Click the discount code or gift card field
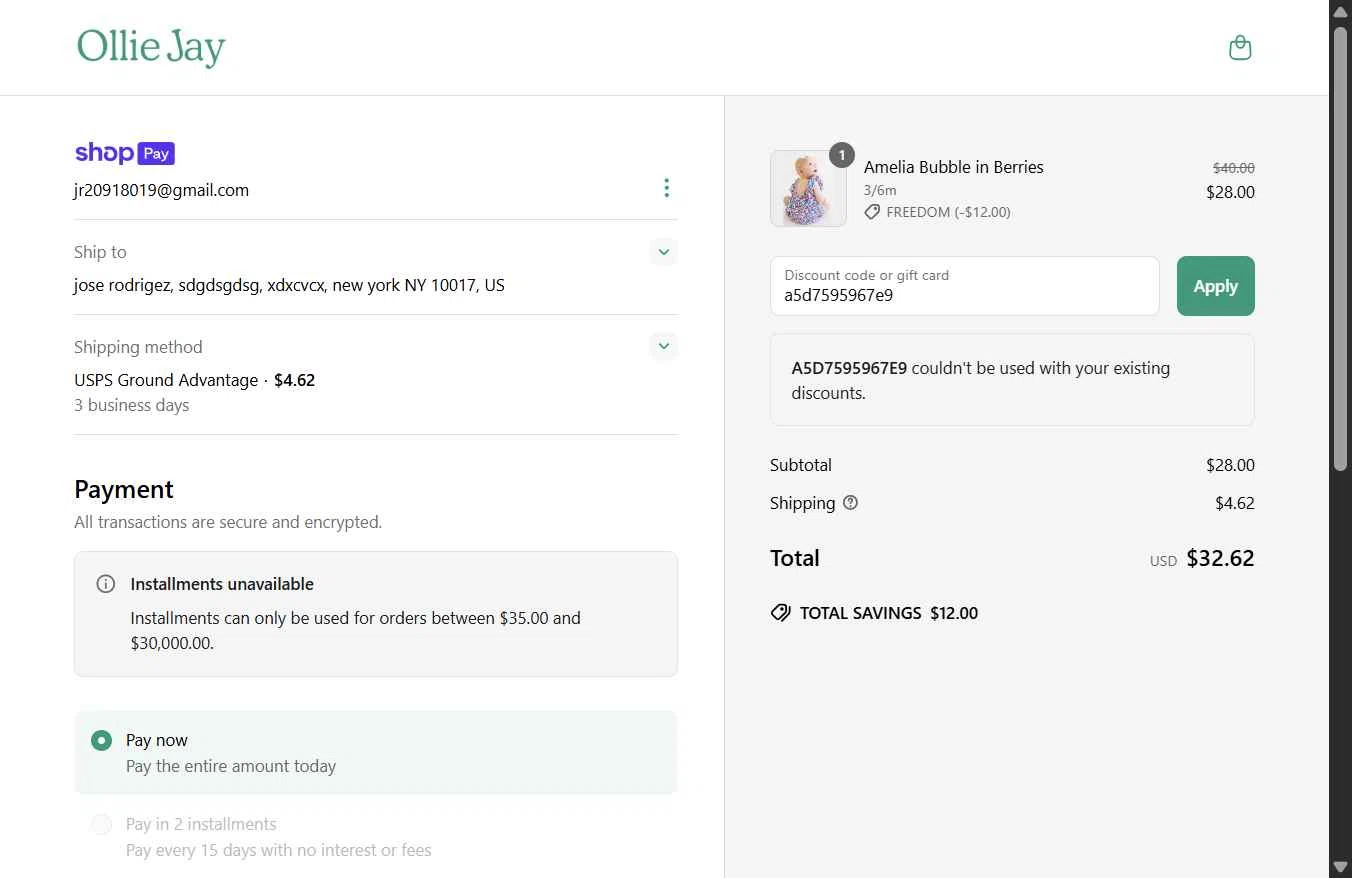 tap(964, 287)
